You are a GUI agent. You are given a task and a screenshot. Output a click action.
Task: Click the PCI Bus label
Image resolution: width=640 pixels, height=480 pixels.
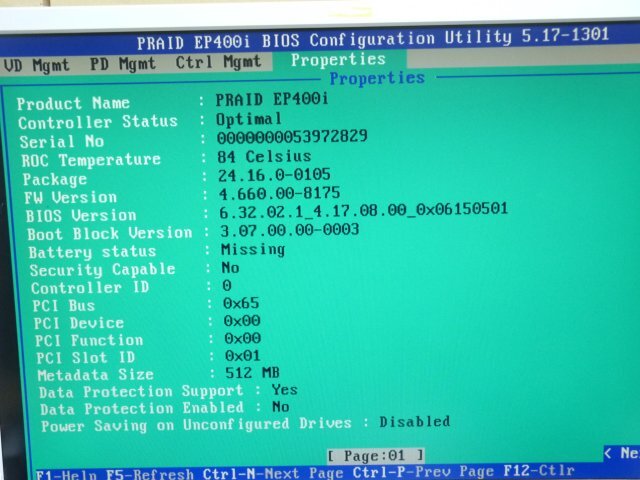(x=64, y=306)
